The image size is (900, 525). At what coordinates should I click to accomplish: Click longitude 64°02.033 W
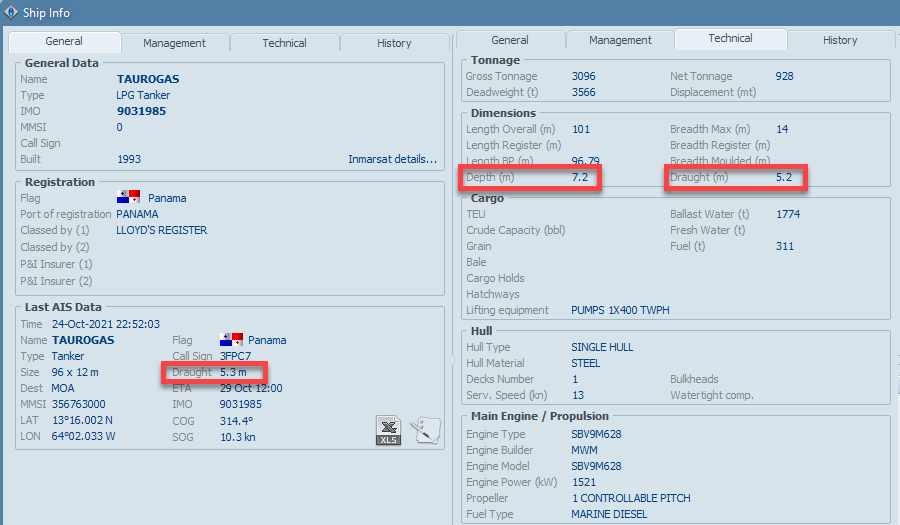[83, 436]
